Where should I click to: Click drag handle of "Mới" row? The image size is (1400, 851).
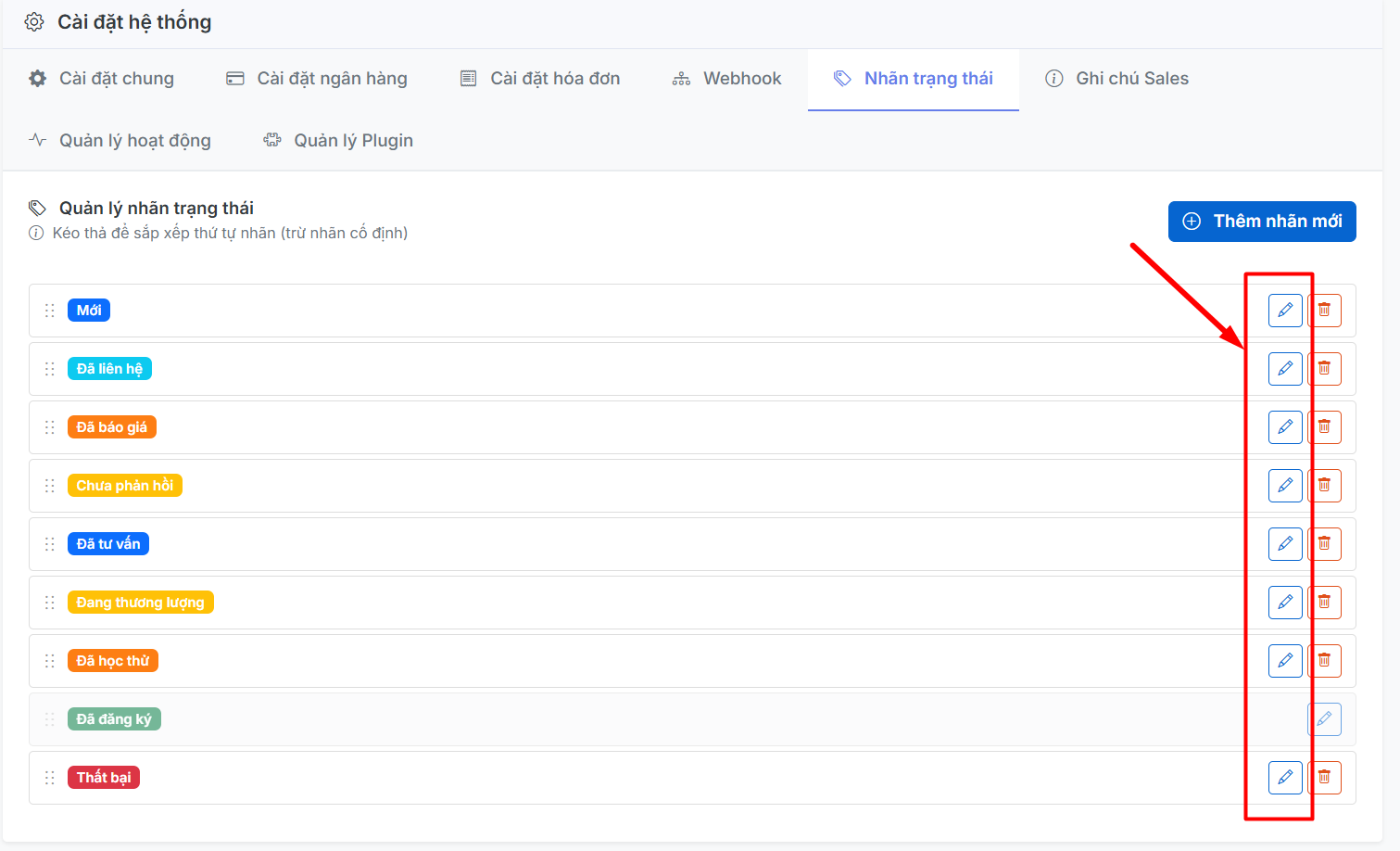[x=50, y=311]
